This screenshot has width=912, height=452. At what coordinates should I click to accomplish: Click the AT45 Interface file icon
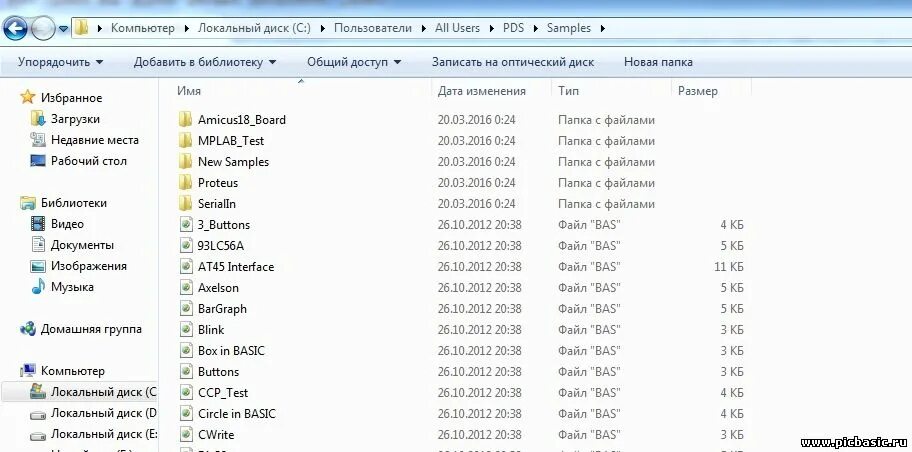186,266
